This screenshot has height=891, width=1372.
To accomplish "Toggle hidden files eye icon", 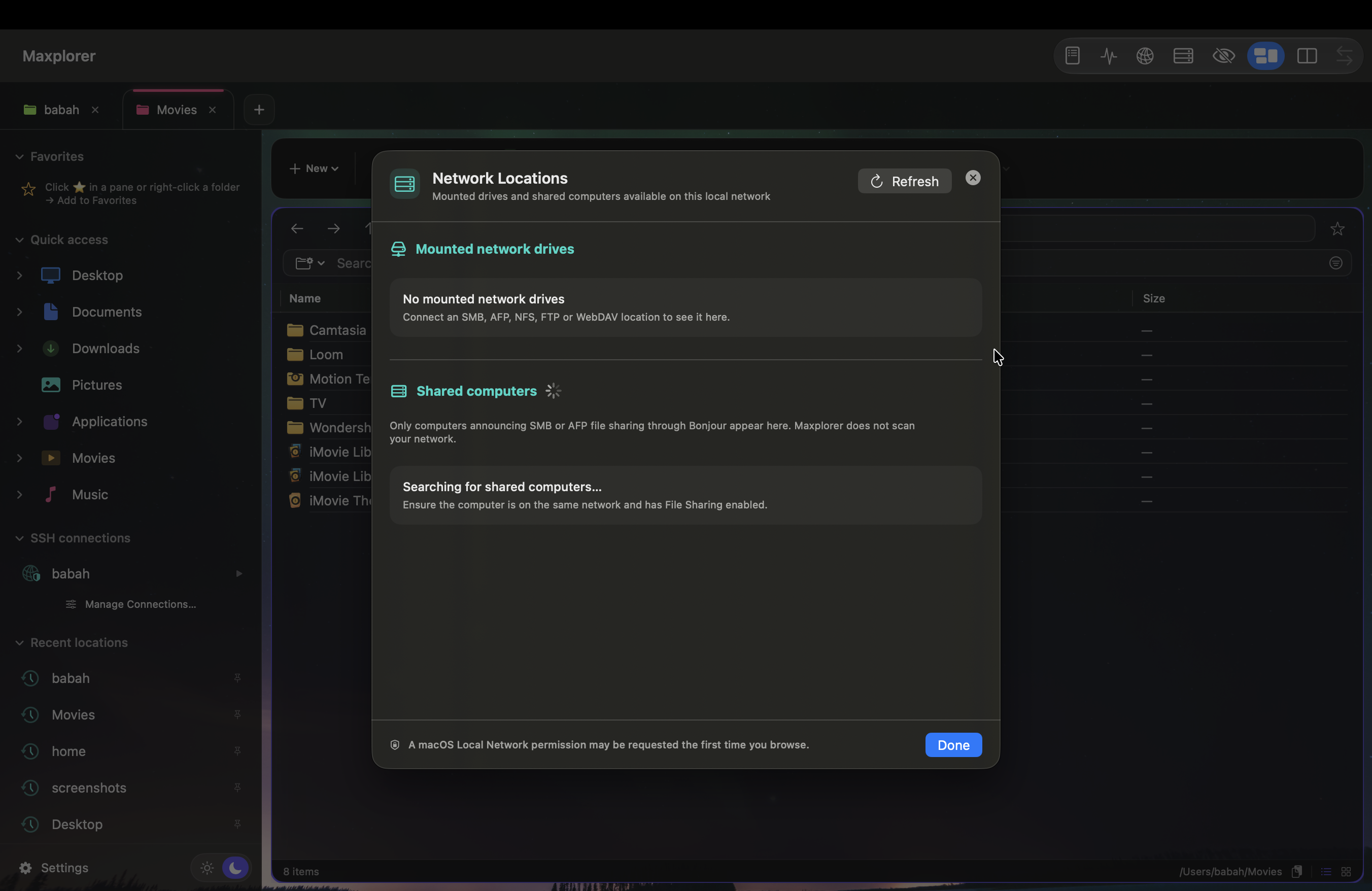I will pyautogui.click(x=1223, y=56).
